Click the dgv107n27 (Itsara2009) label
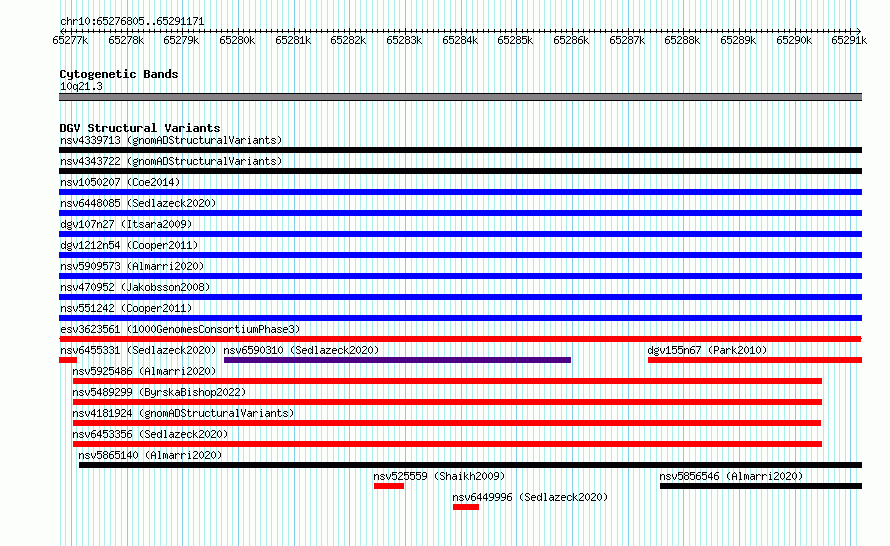The height and width of the screenshot is (546, 890). [126, 224]
